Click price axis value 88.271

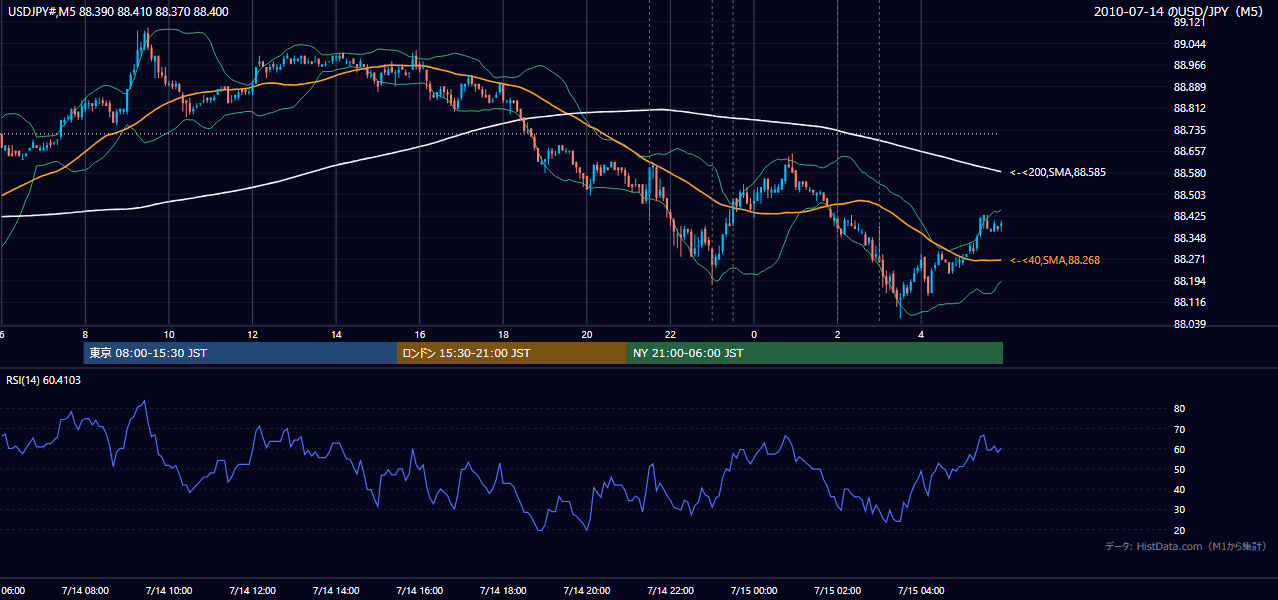coord(1189,259)
